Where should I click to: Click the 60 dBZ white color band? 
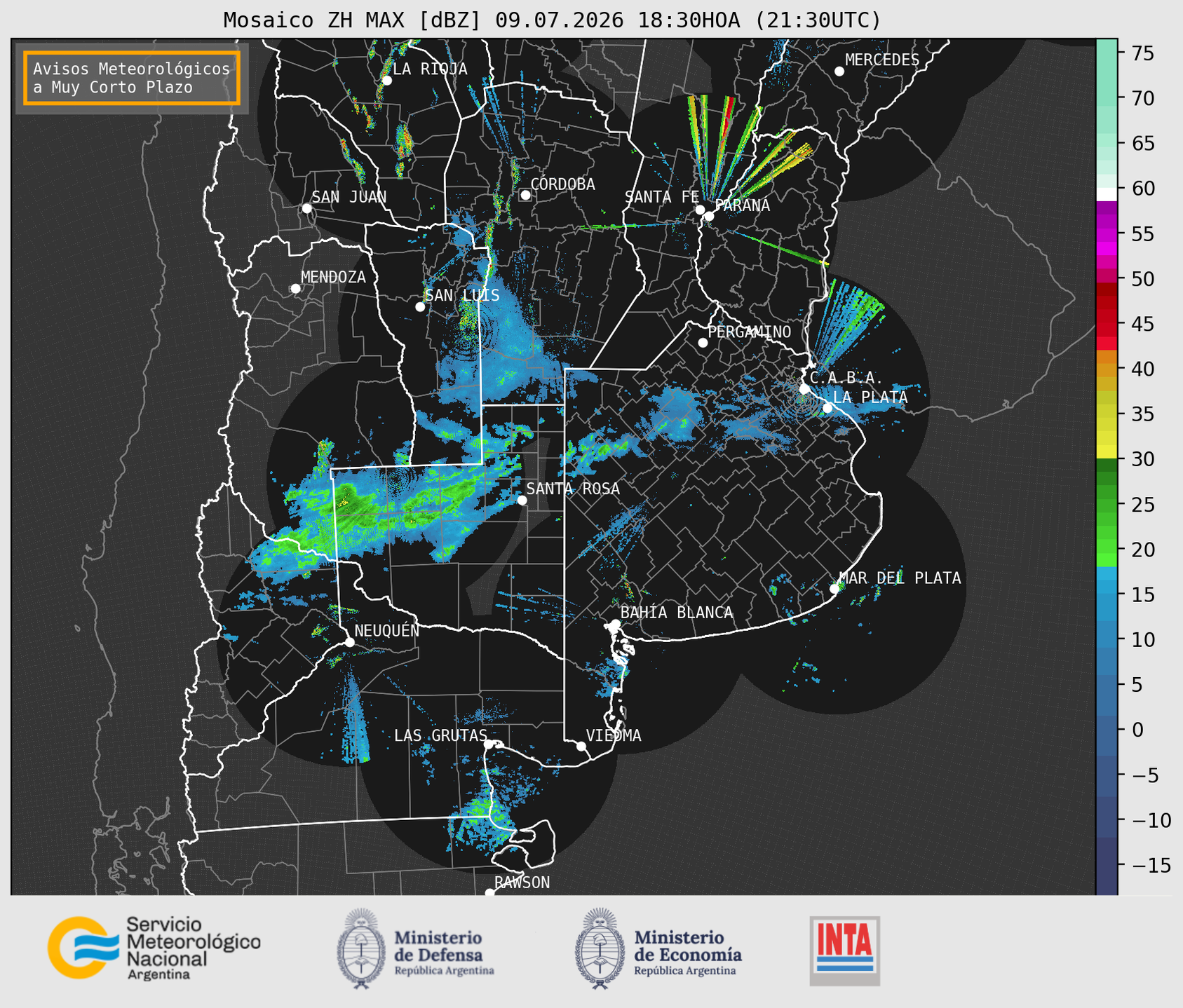(x=1107, y=194)
